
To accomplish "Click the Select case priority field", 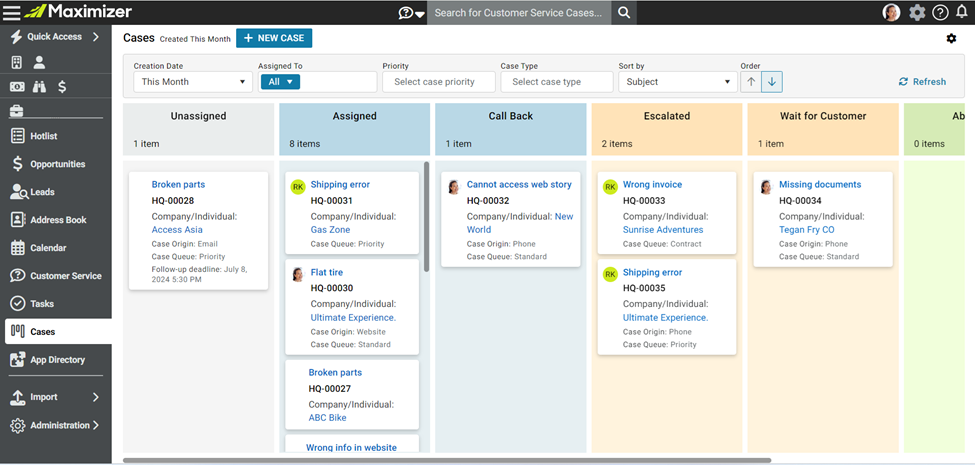I will click(439, 82).
